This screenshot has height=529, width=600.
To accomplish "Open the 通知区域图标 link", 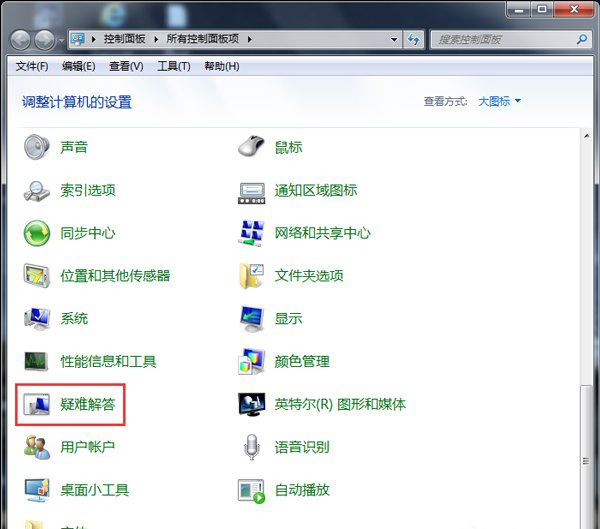I will click(316, 190).
